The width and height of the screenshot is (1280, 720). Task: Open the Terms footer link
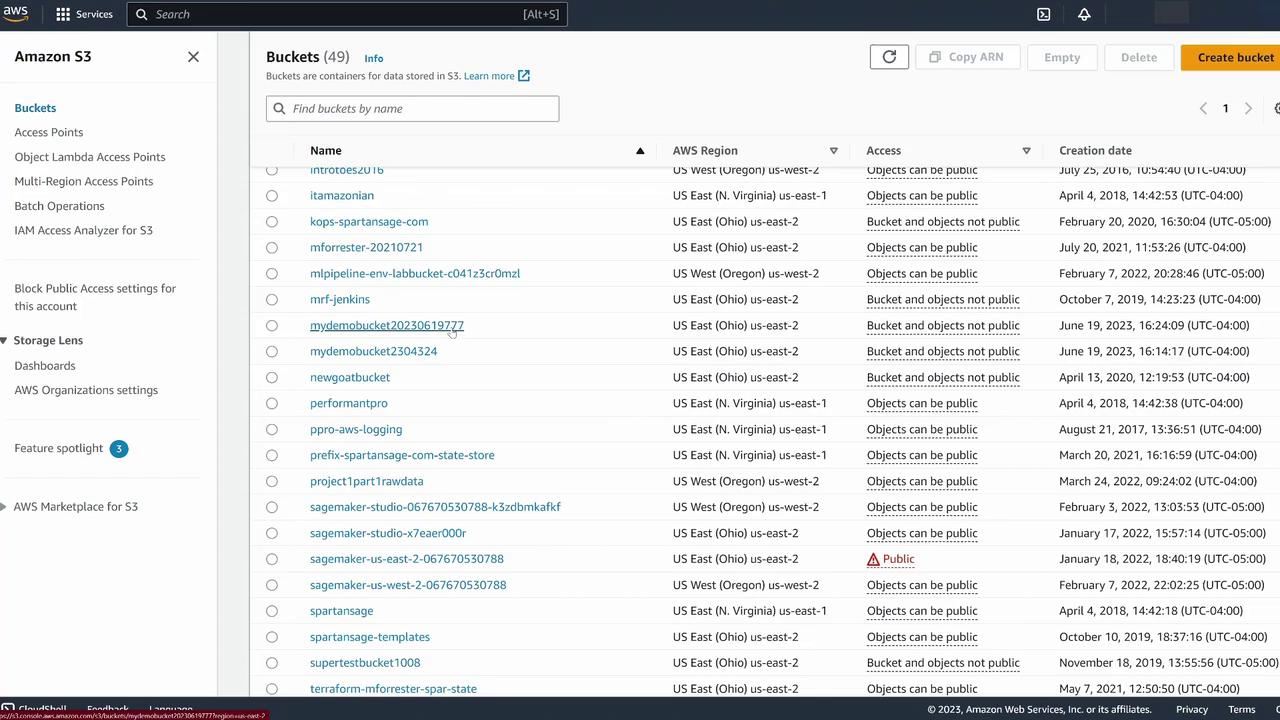1242,710
